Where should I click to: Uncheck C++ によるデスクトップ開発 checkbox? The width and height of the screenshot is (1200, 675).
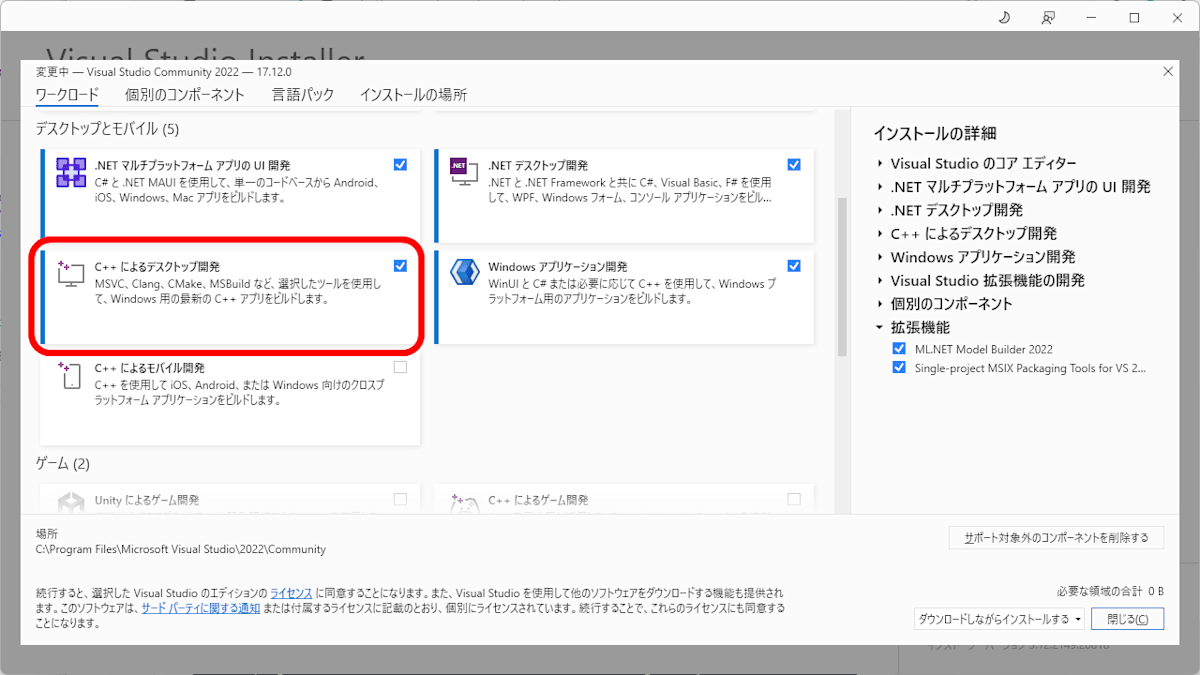400,266
